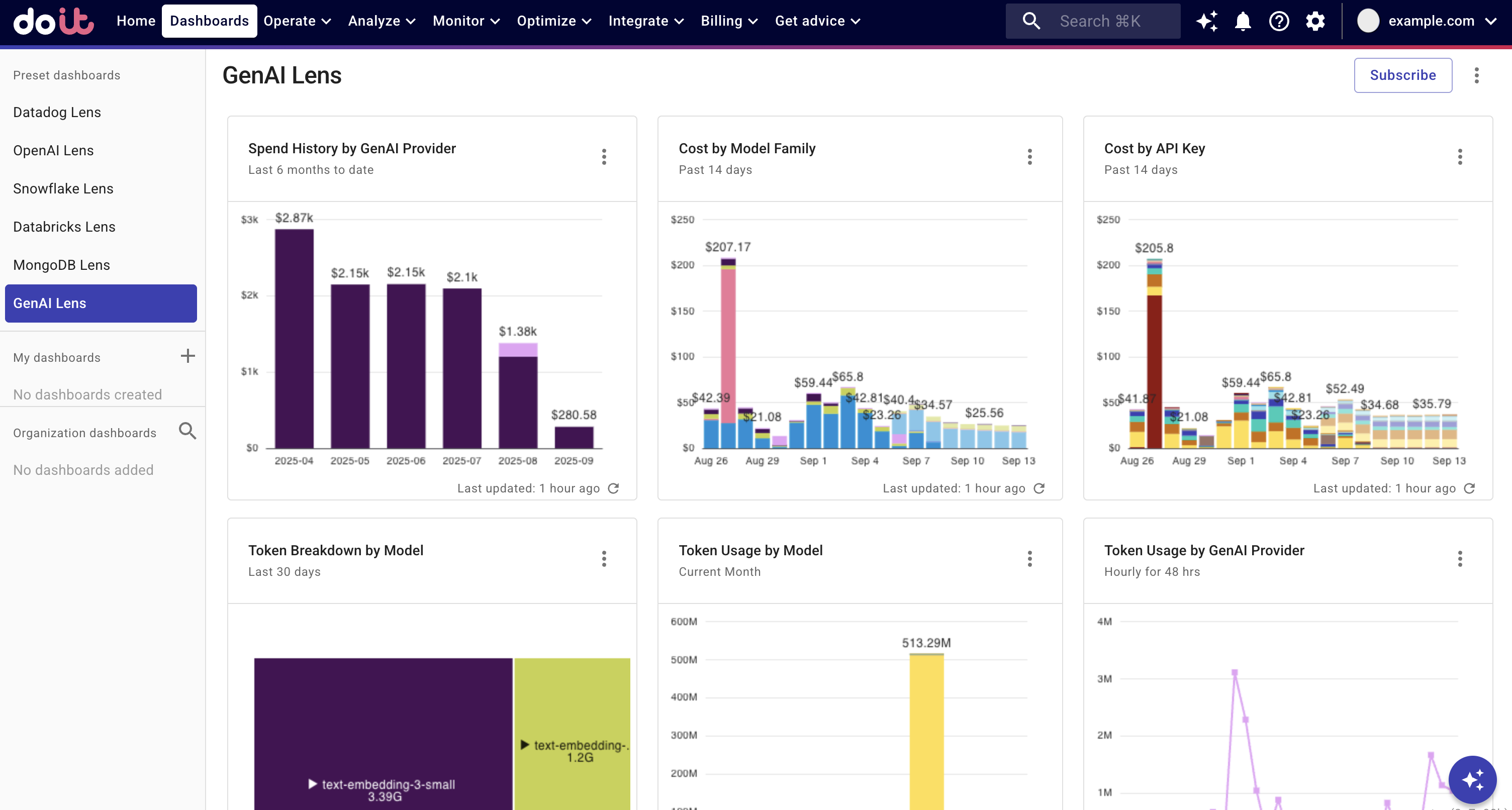Open the floating AI assistant button
The image size is (1512, 810).
tap(1472, 779)
